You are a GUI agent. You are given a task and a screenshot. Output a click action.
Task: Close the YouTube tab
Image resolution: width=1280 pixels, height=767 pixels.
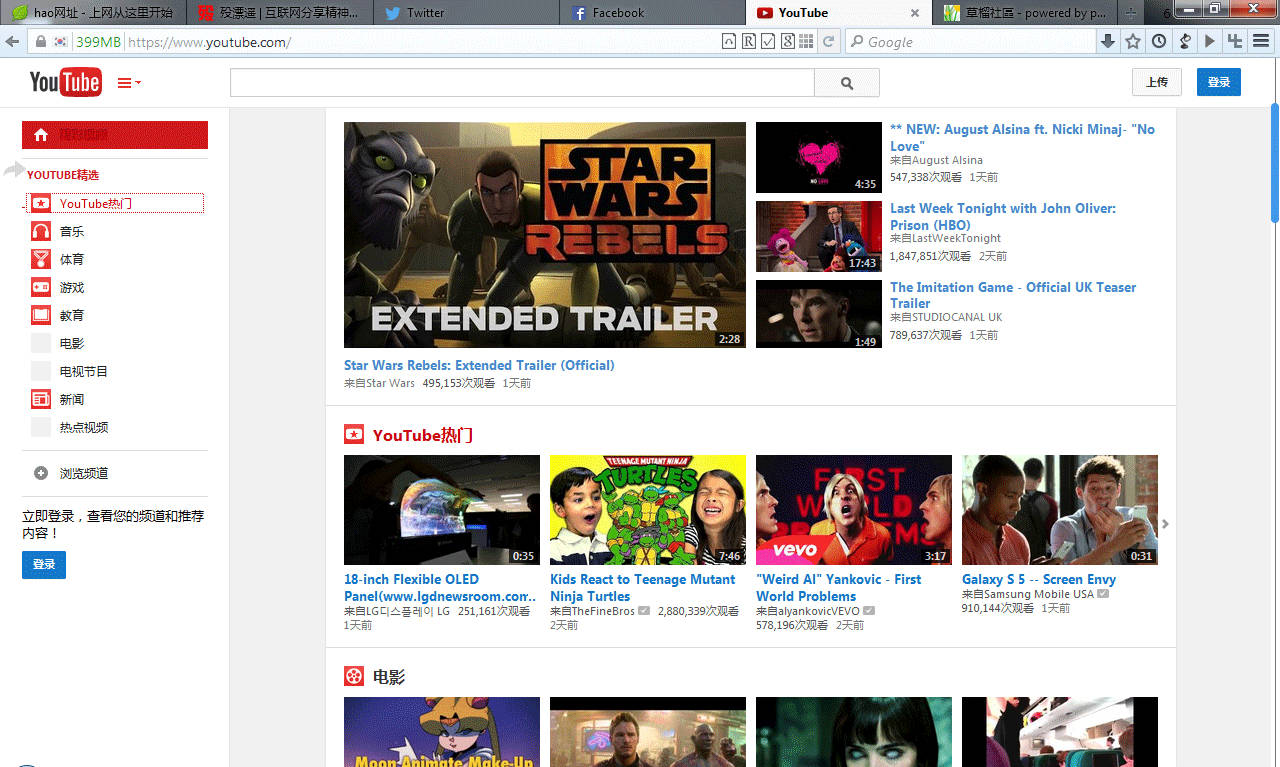coord(914,13)
